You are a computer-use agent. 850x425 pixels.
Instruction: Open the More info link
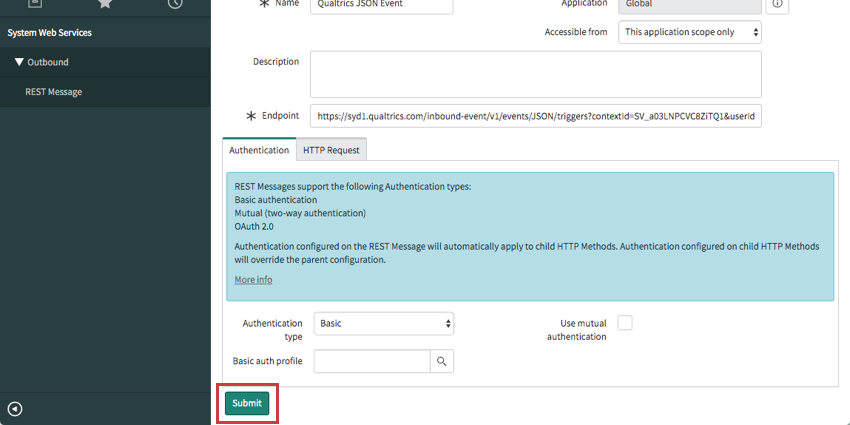(253, 280)
